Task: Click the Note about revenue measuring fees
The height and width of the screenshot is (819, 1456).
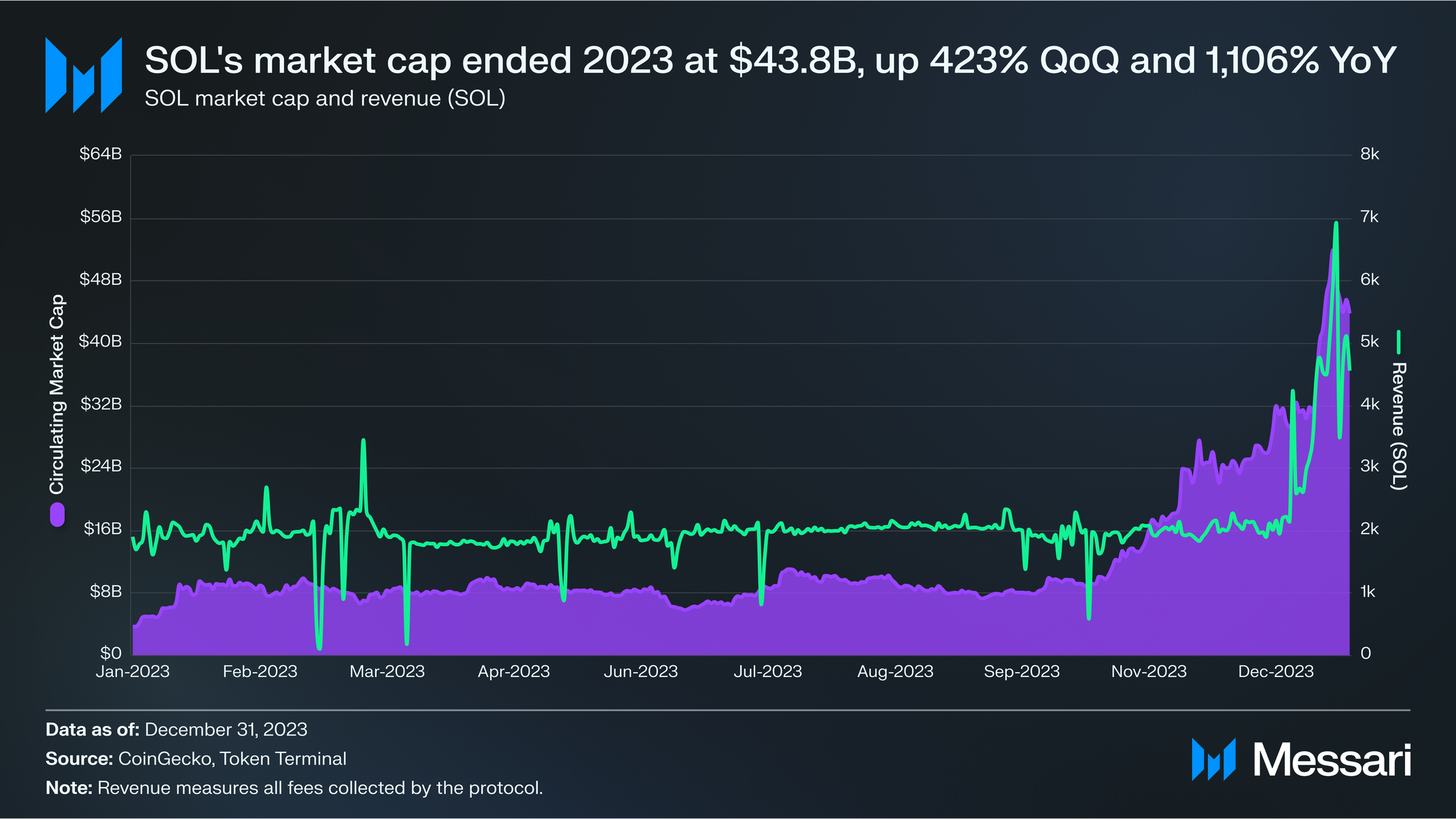Action: [x=294, y=788]
